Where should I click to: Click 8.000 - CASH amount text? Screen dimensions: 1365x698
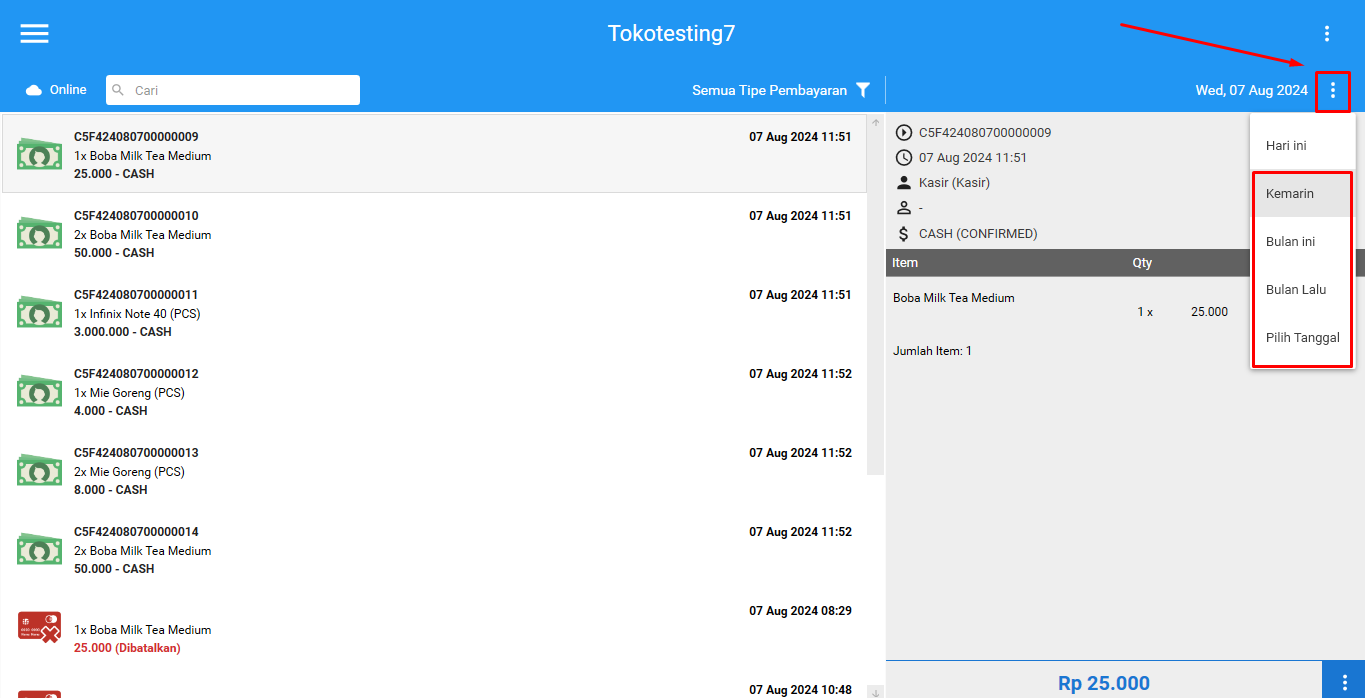click(x=111, y=490)
